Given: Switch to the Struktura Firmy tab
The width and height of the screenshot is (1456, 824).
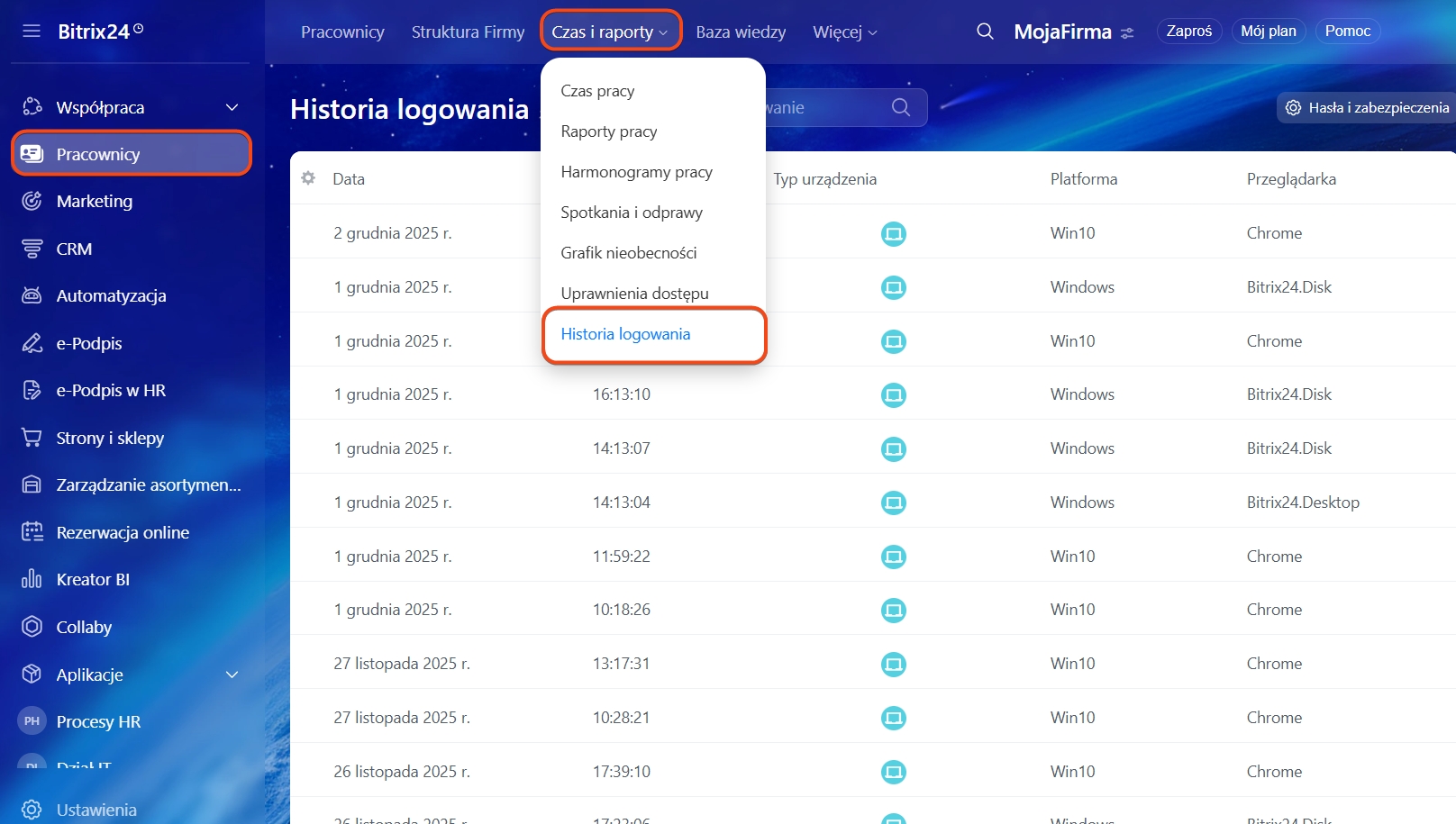Looking at the screenshot, I should click(x=468, y=32).
